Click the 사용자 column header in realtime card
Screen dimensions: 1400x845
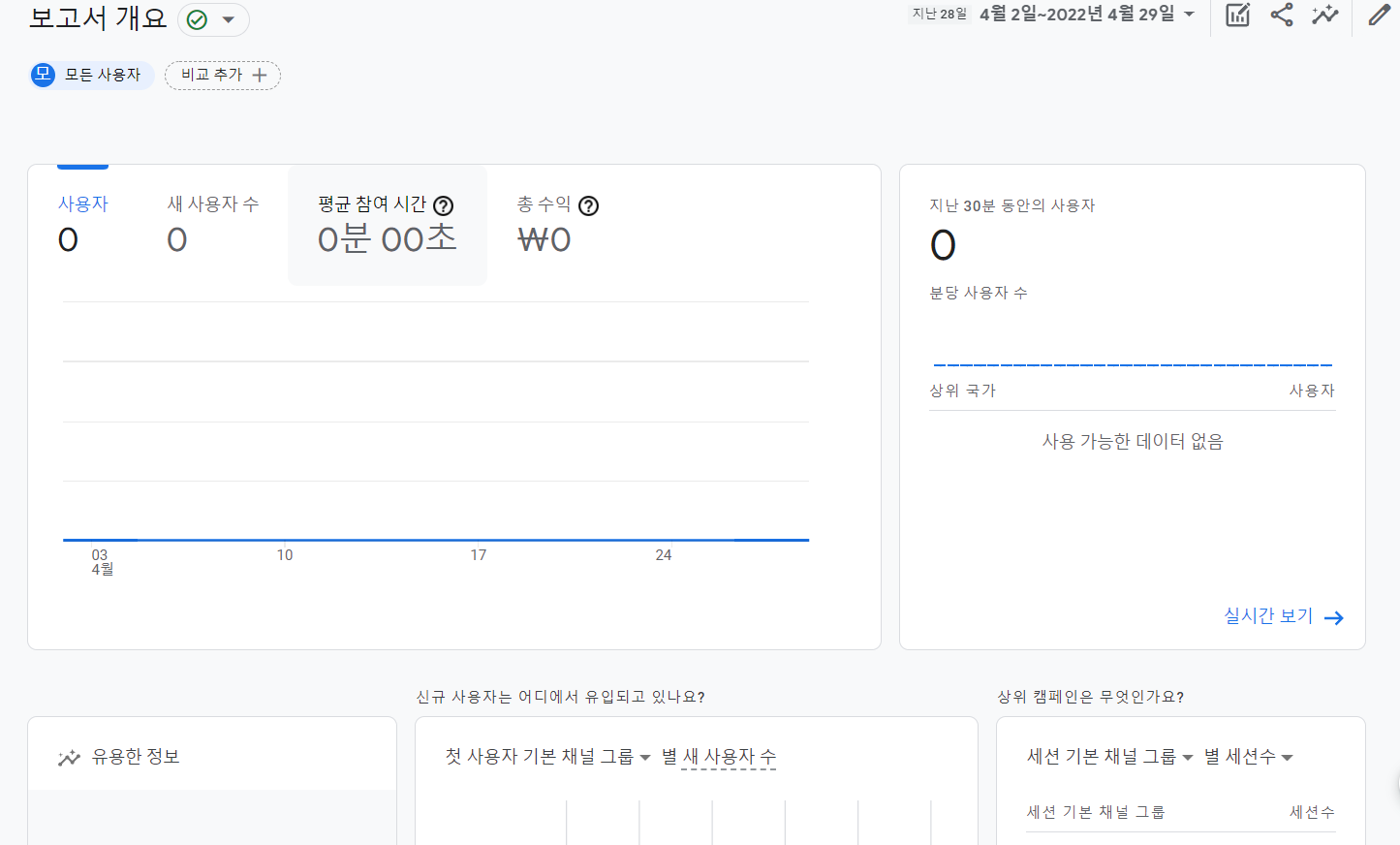point(1312,391)
